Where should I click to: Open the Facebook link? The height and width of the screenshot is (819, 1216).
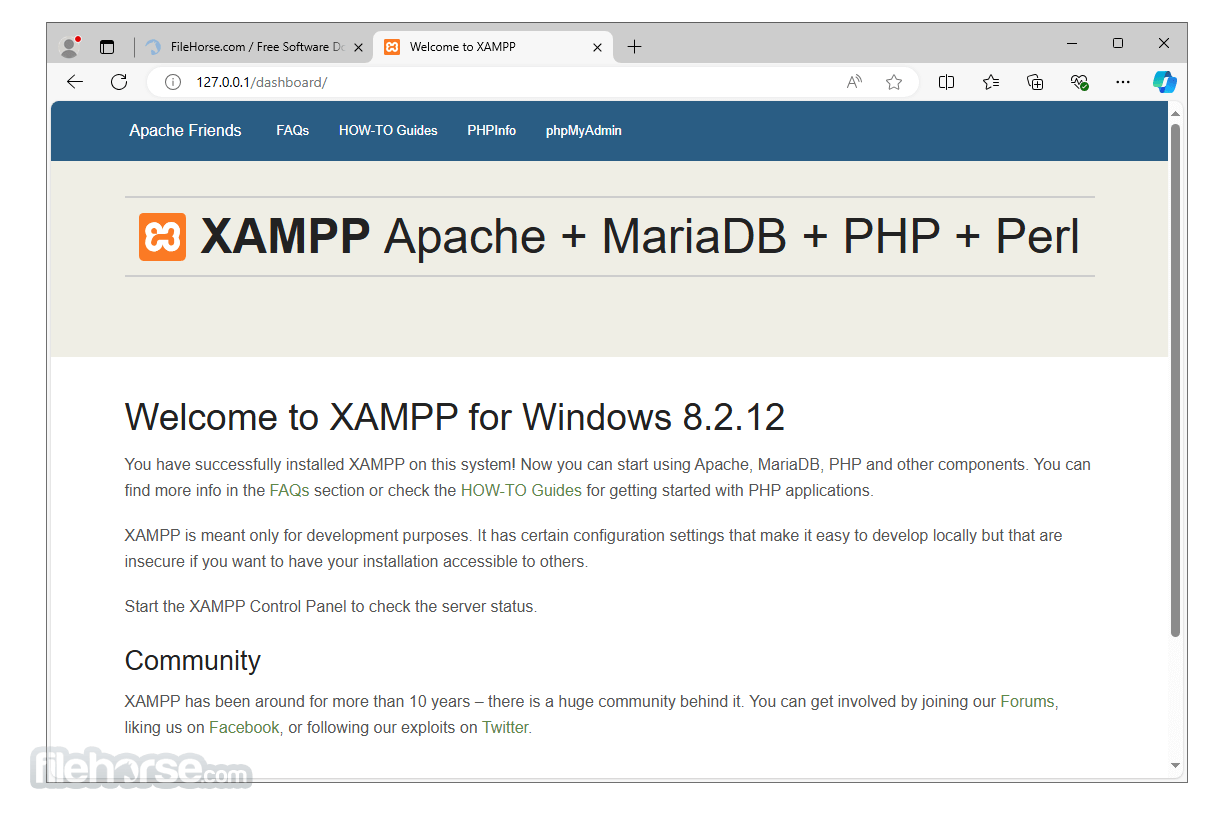[244, 727]
